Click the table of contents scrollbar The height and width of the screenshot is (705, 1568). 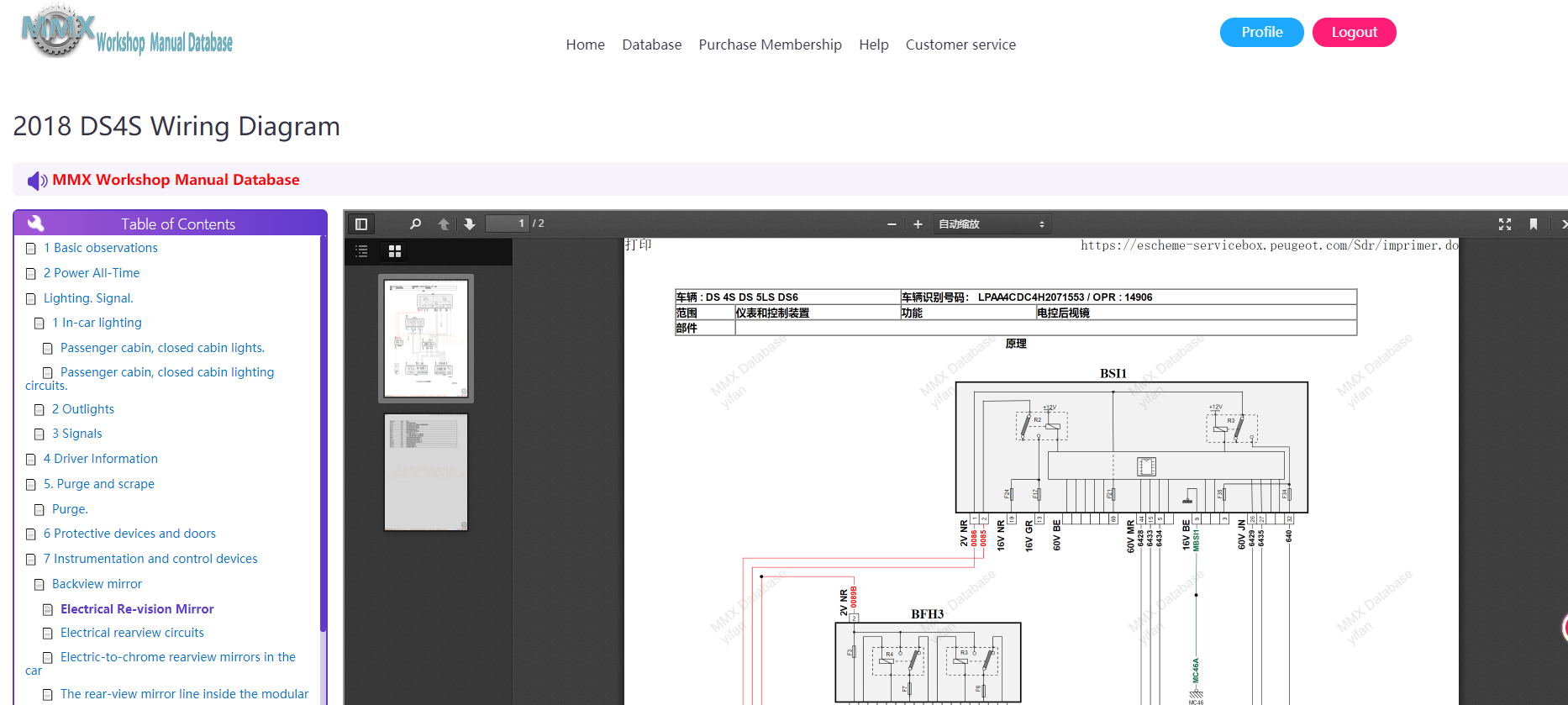pos(323,433)
